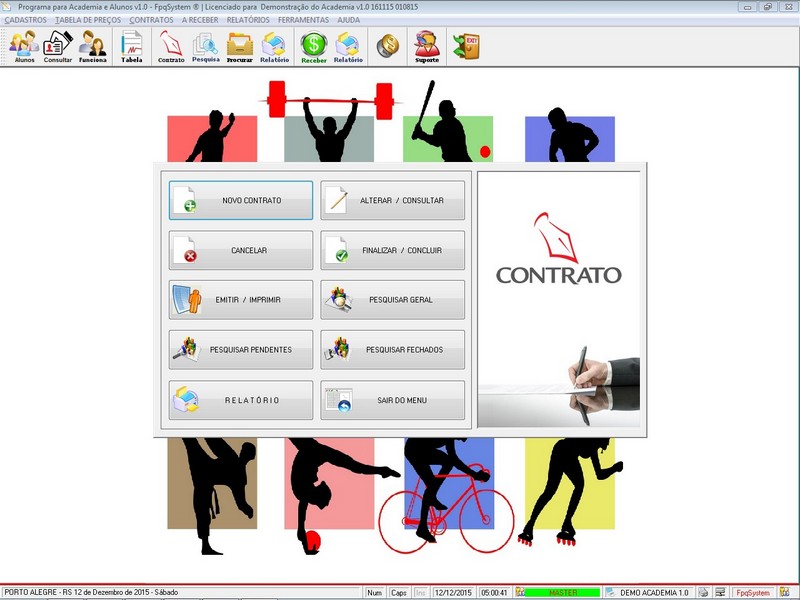The height and width of the screenshot is (600, 800).
Task: Open the CONTRATOS menu
Action: [x=152, y=20]
